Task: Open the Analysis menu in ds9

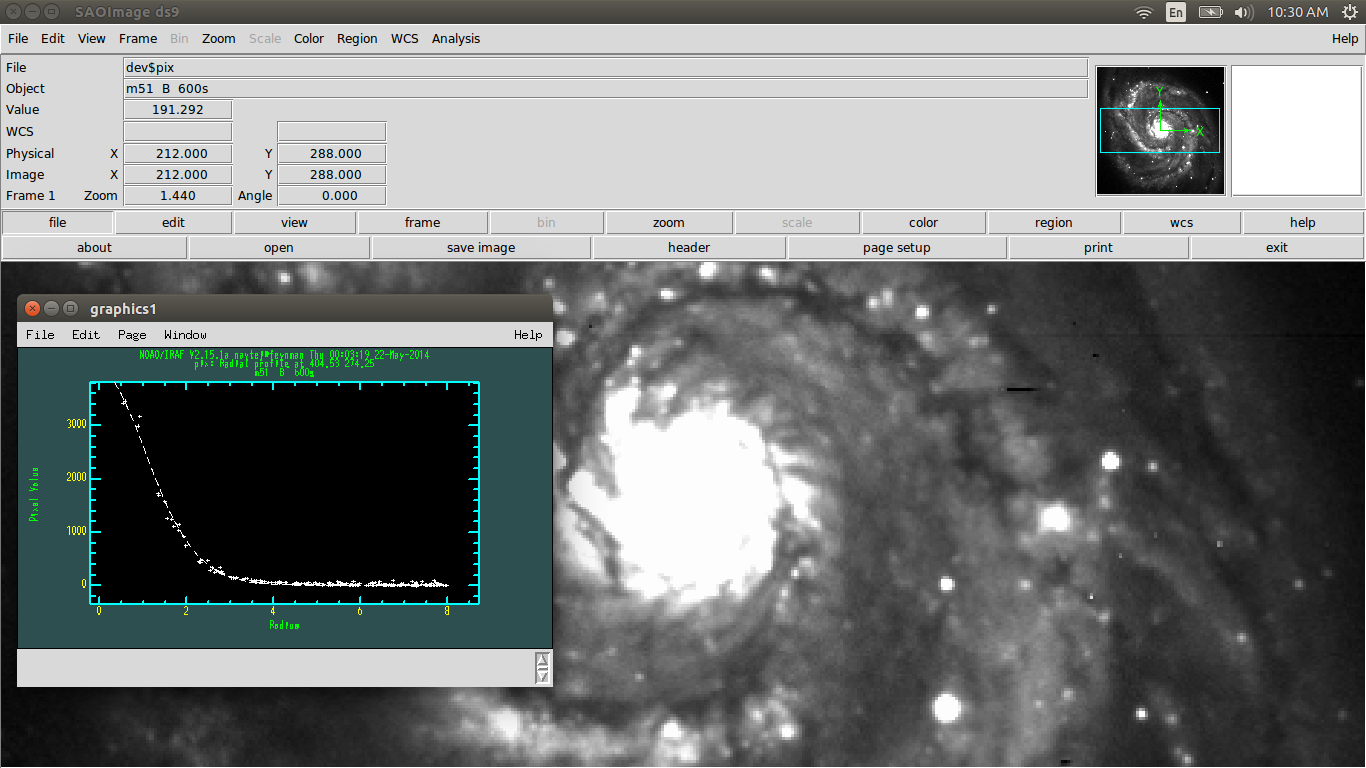Action: click(x=456, y=39)
